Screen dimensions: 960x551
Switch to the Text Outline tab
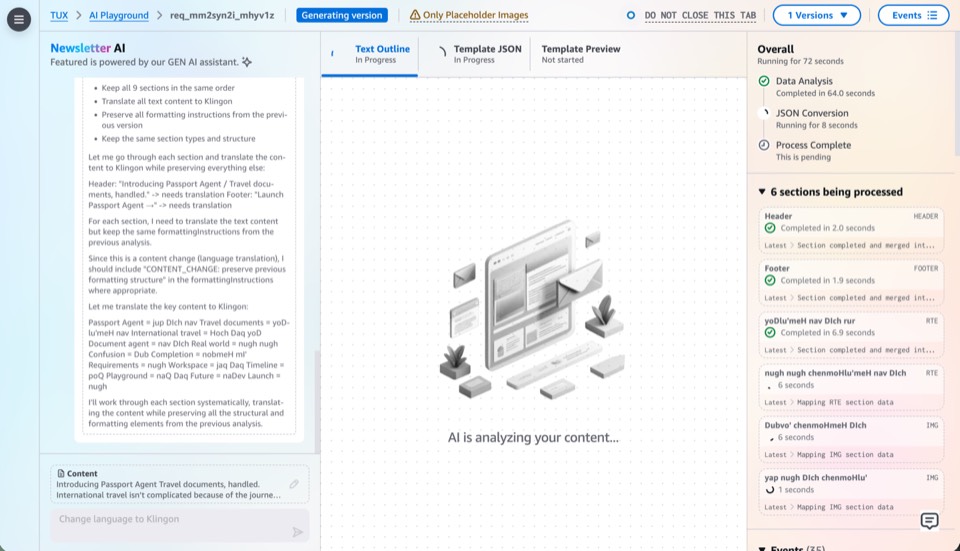coord(370,54)
